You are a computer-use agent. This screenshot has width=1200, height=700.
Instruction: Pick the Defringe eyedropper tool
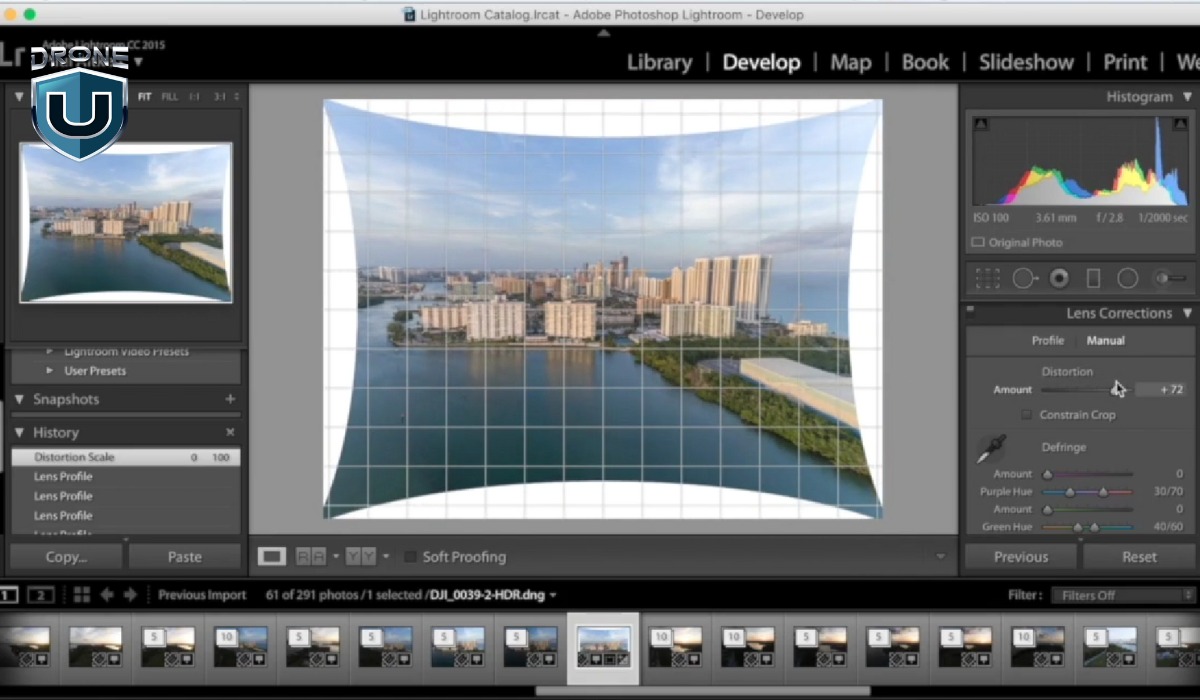click(991, 449)
